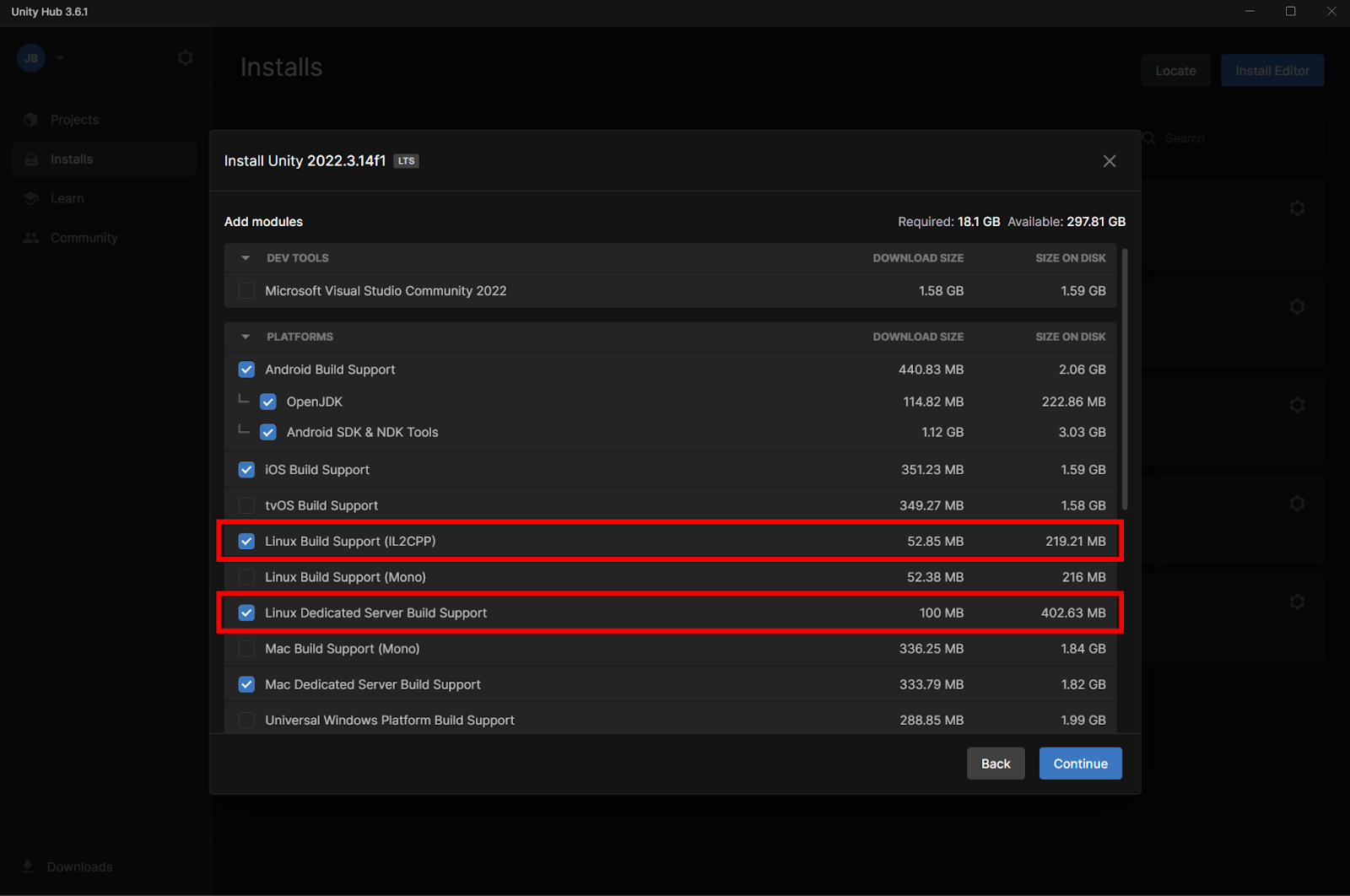Check Microsoft Visual Studio Community 2022
Image resolution: width=1350 pixels, height=896 pixels.
click(x=246, y=291)
